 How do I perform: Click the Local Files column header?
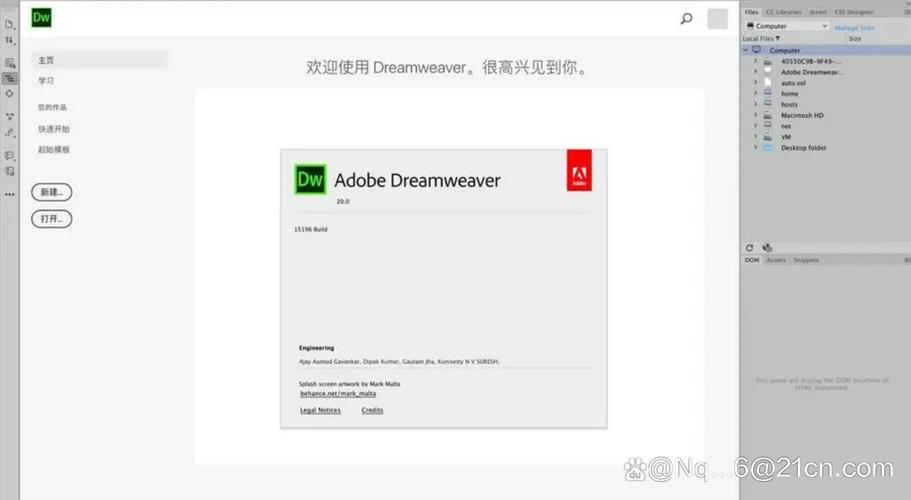761,38
